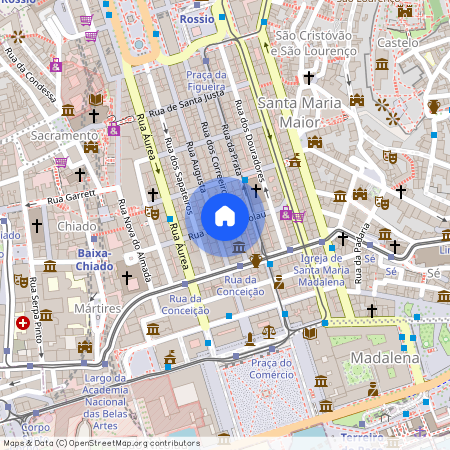This screenshot has height=450, width=450.
Task: Click the shopping cart icon near Sacramento
Action: pyautogui.click(x=61, y=162)
